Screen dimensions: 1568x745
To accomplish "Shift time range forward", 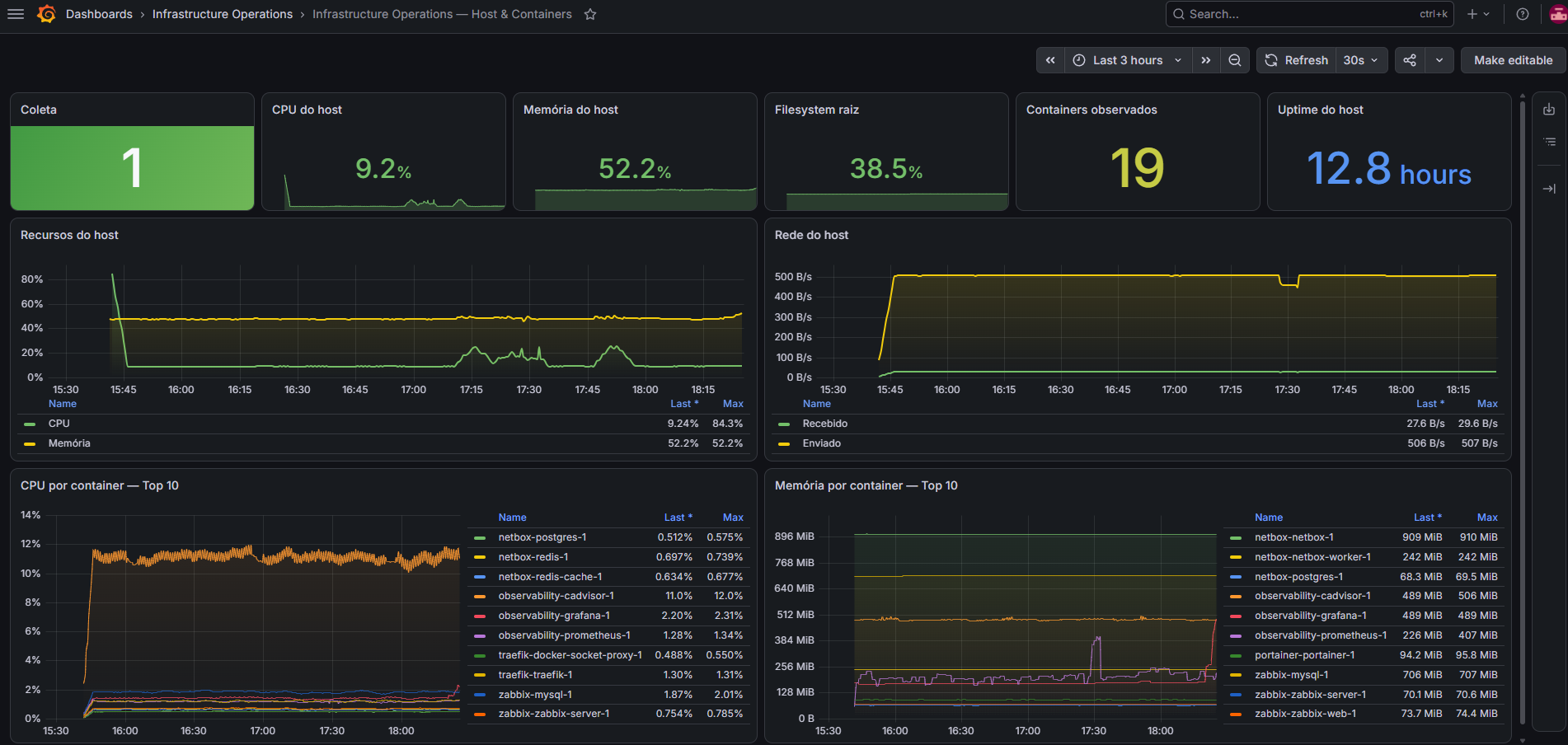I will point(1206,60).
